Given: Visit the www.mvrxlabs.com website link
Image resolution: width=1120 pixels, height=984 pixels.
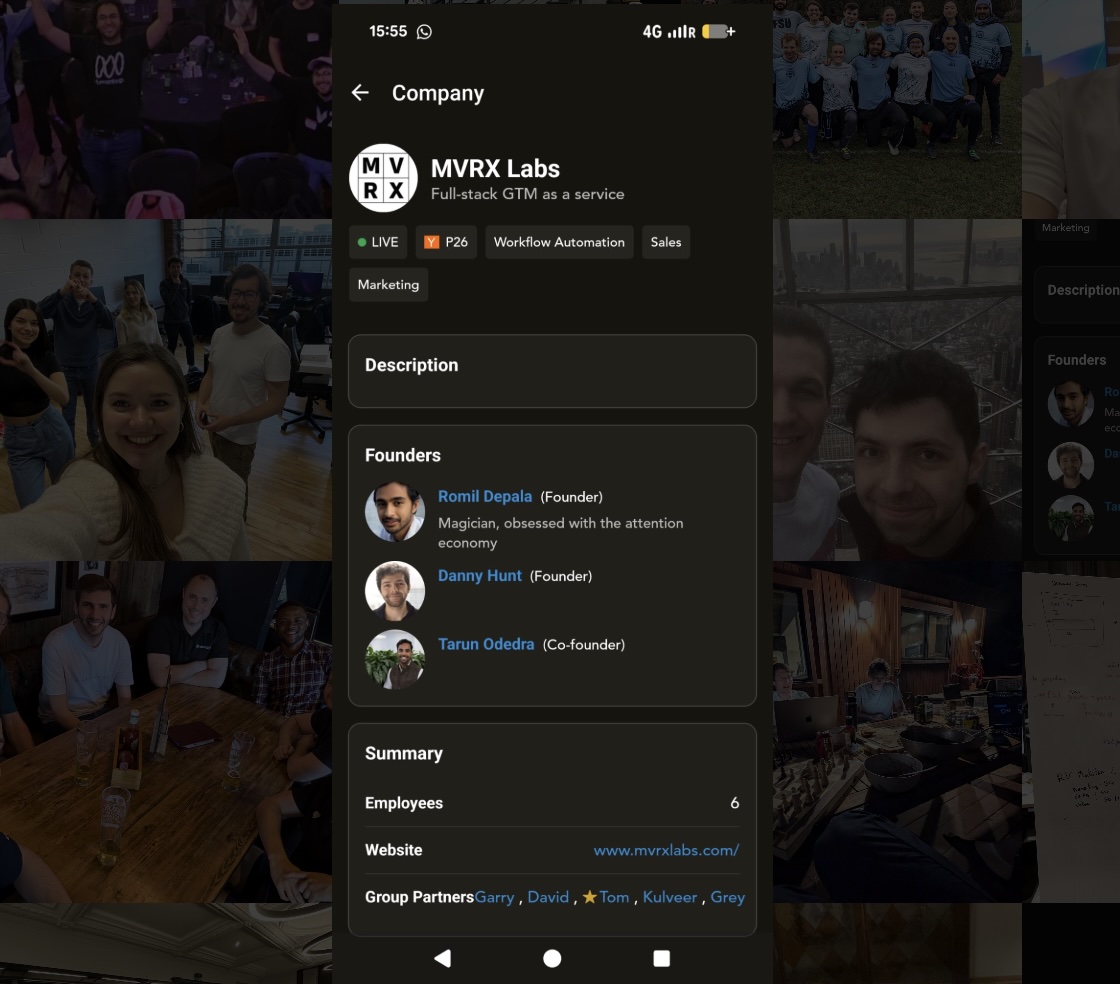Looking at the screenshot, I should click(x=666, y=850).
